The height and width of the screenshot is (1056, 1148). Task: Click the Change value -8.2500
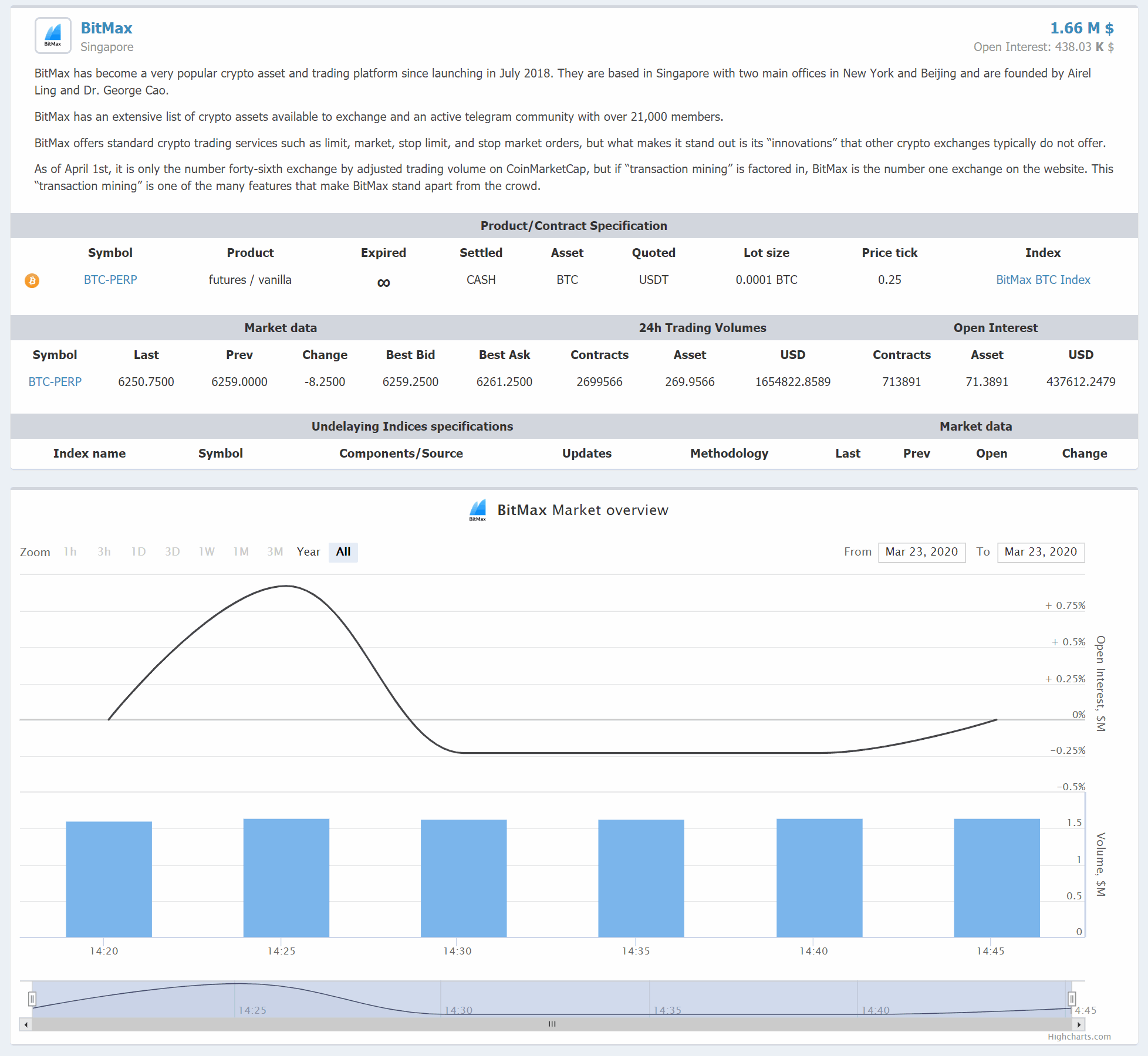(325, 382)
